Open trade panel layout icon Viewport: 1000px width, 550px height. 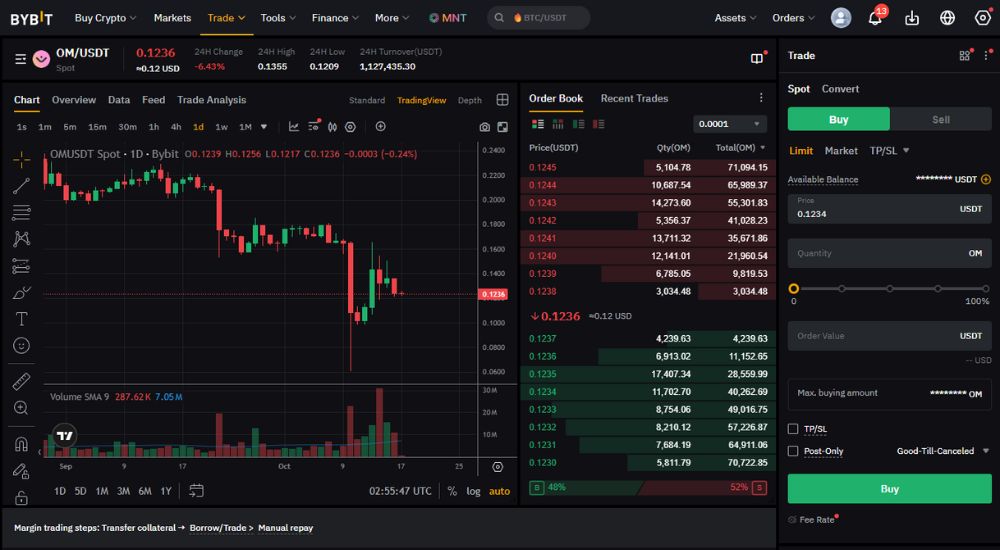click(x=965, y=56)
